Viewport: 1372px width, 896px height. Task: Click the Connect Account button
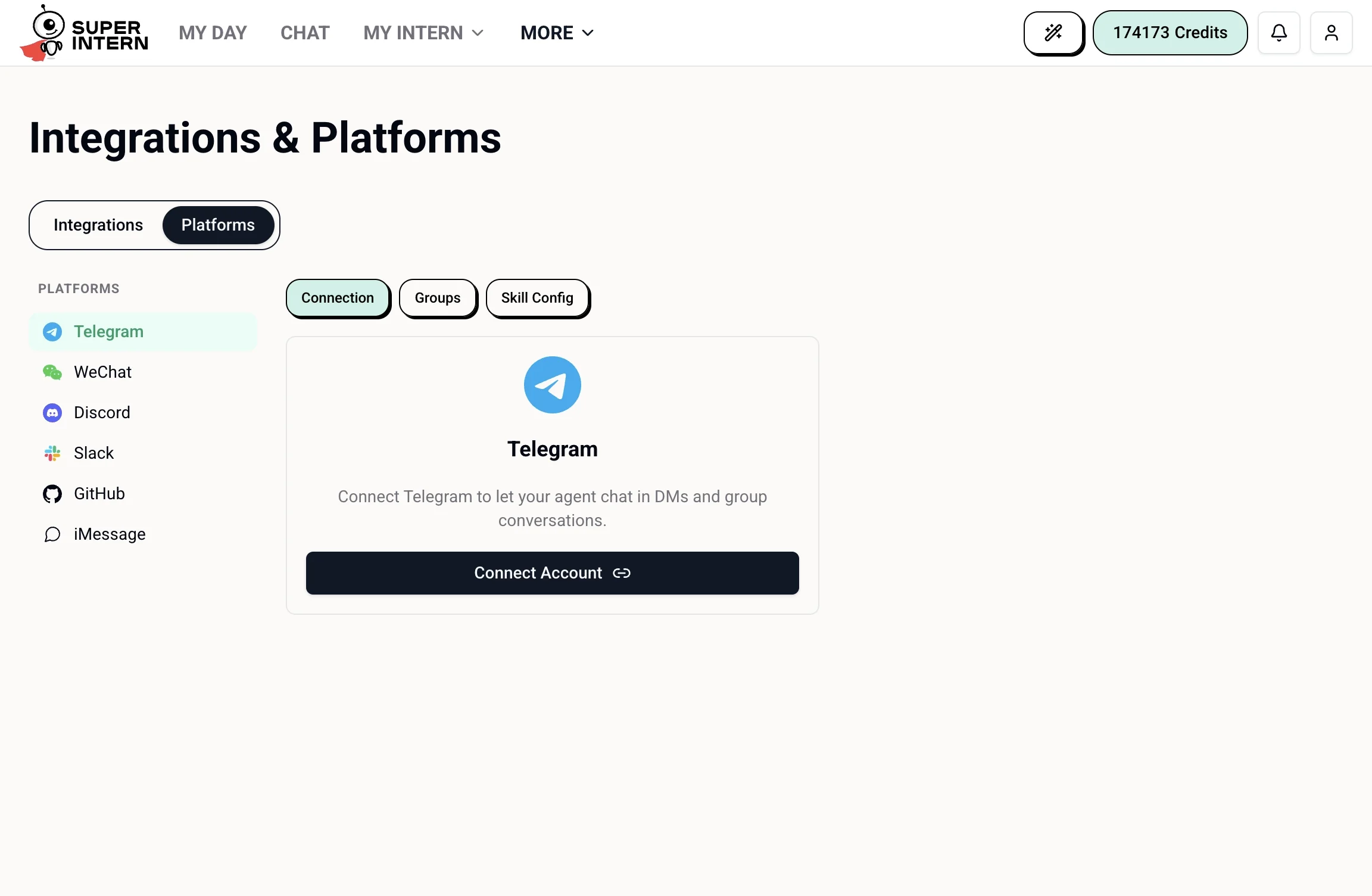553,573
